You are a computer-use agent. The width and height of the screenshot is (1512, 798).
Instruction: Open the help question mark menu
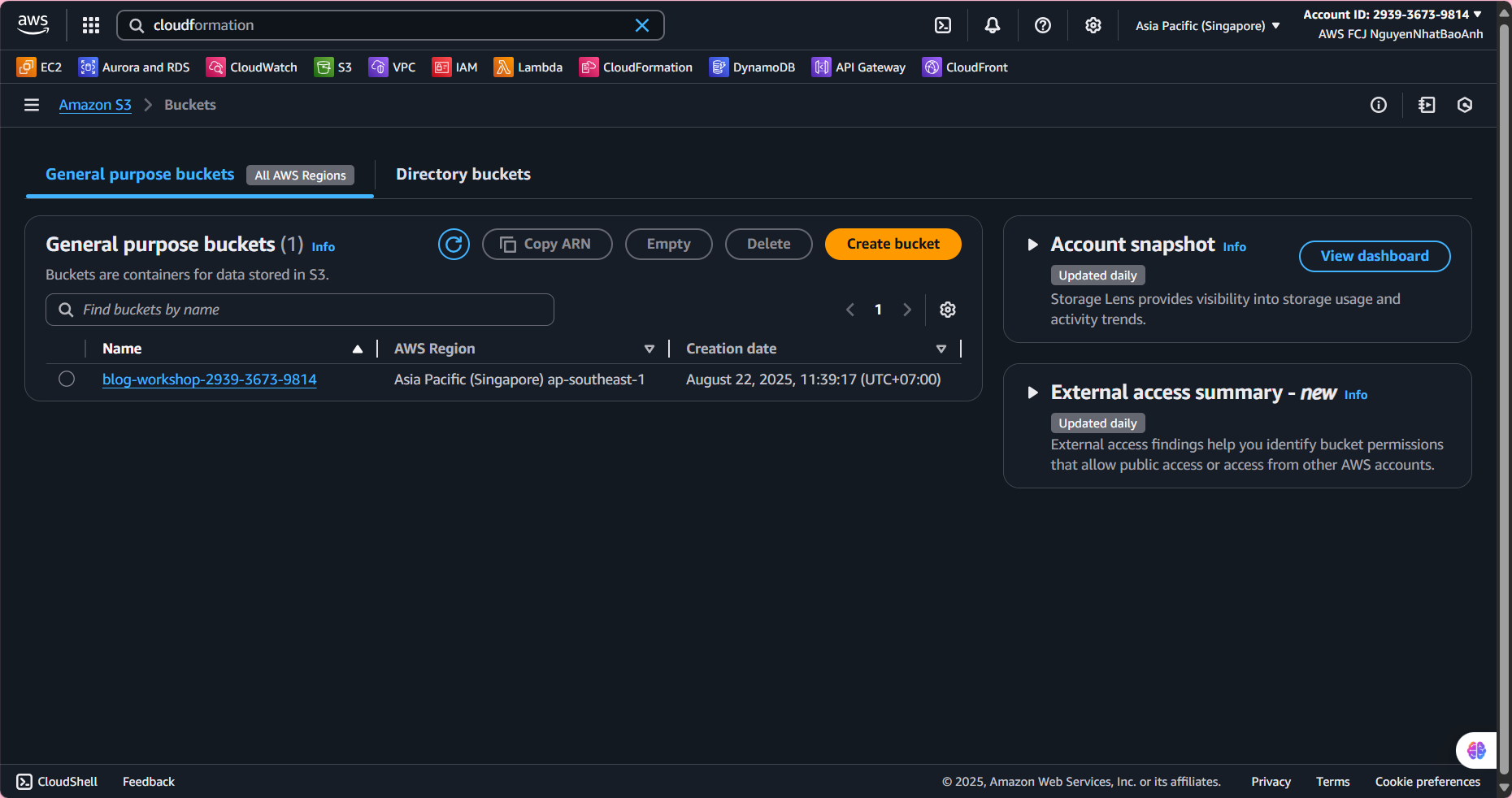[x=1043, y=25]
